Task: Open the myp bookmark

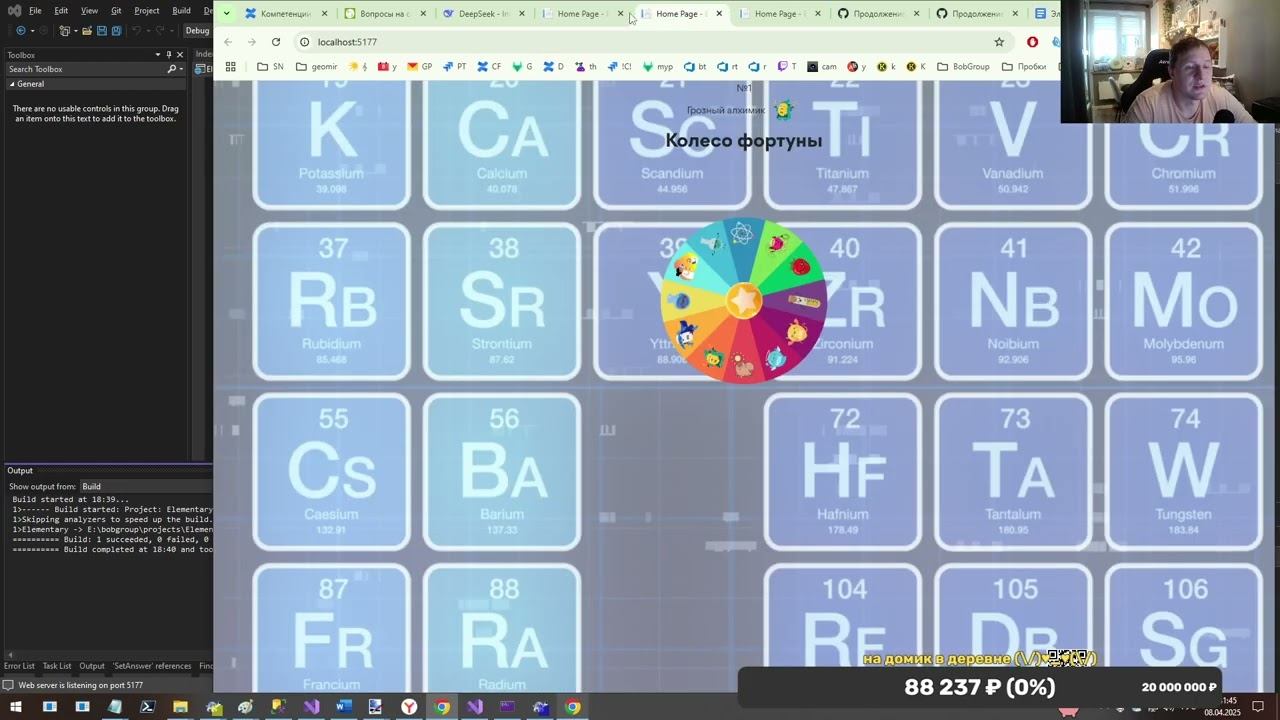Action: [x=658, y=67]
